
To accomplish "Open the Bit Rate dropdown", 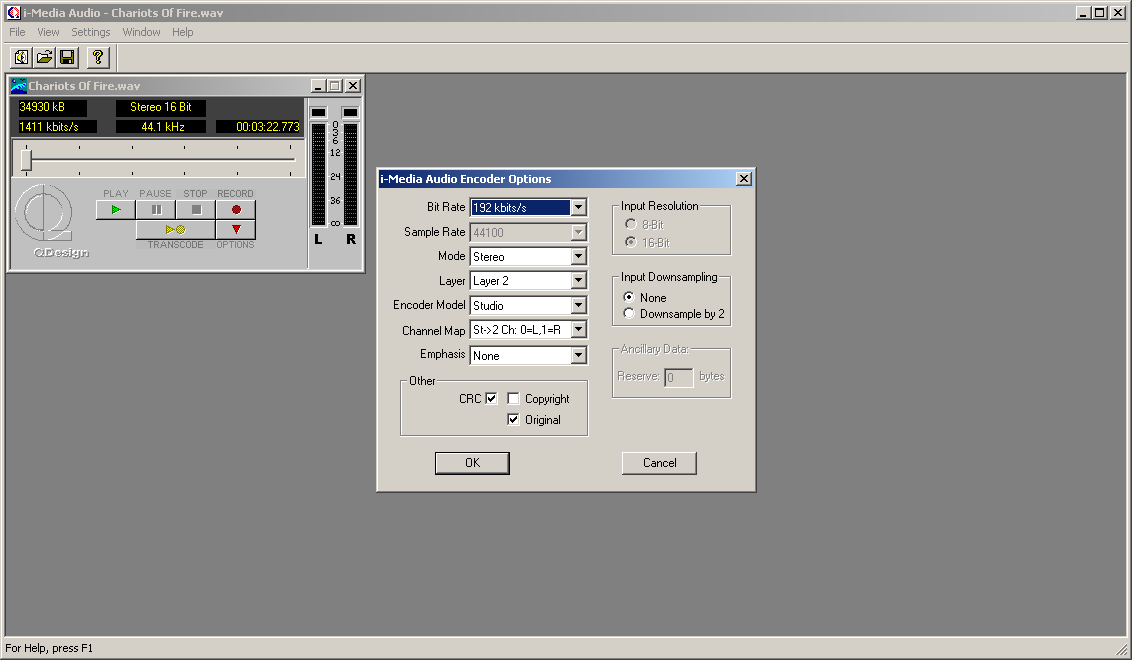I will point(578,207).
